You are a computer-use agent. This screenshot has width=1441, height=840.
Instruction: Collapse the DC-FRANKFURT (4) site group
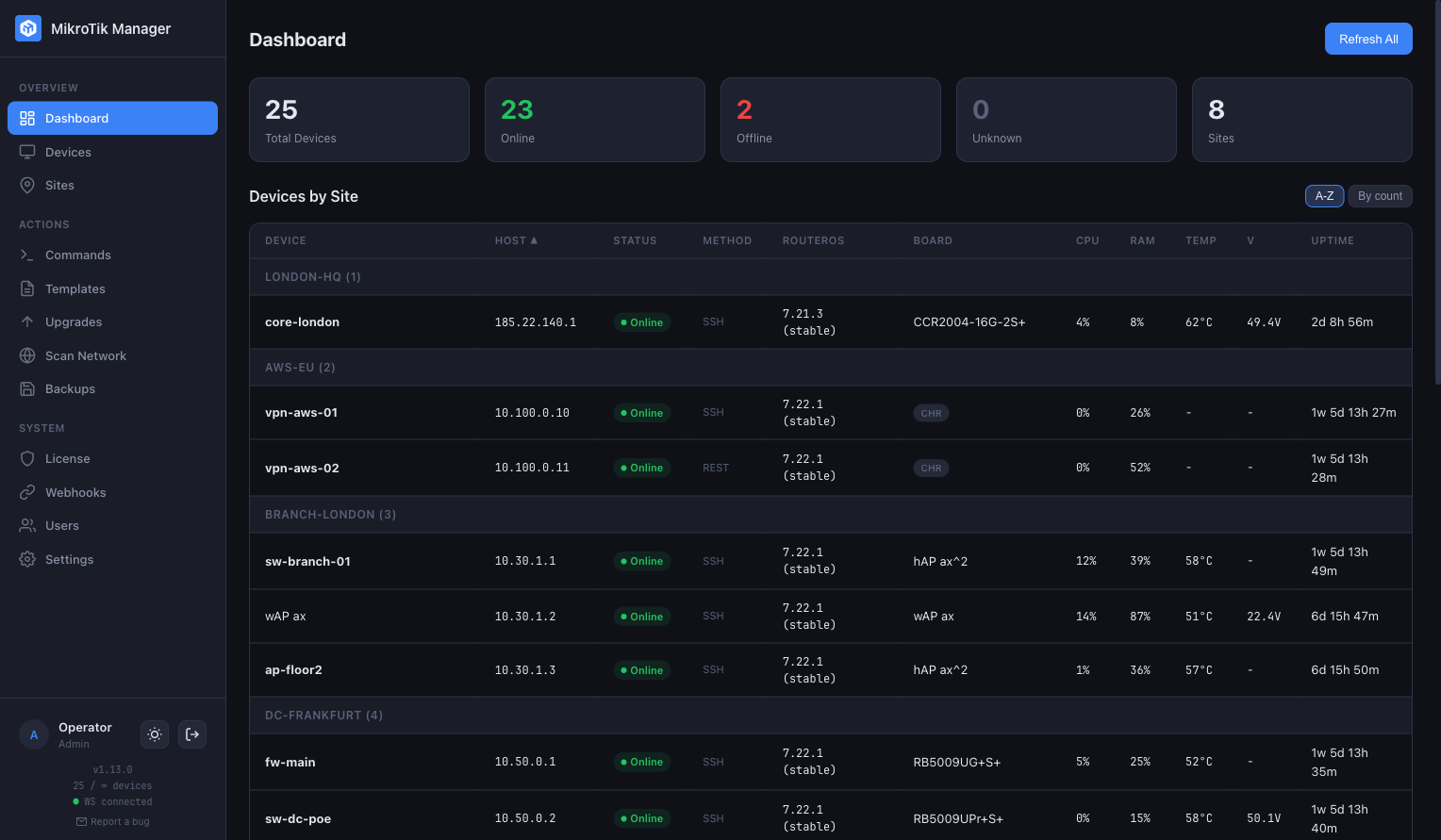[830, 716]
